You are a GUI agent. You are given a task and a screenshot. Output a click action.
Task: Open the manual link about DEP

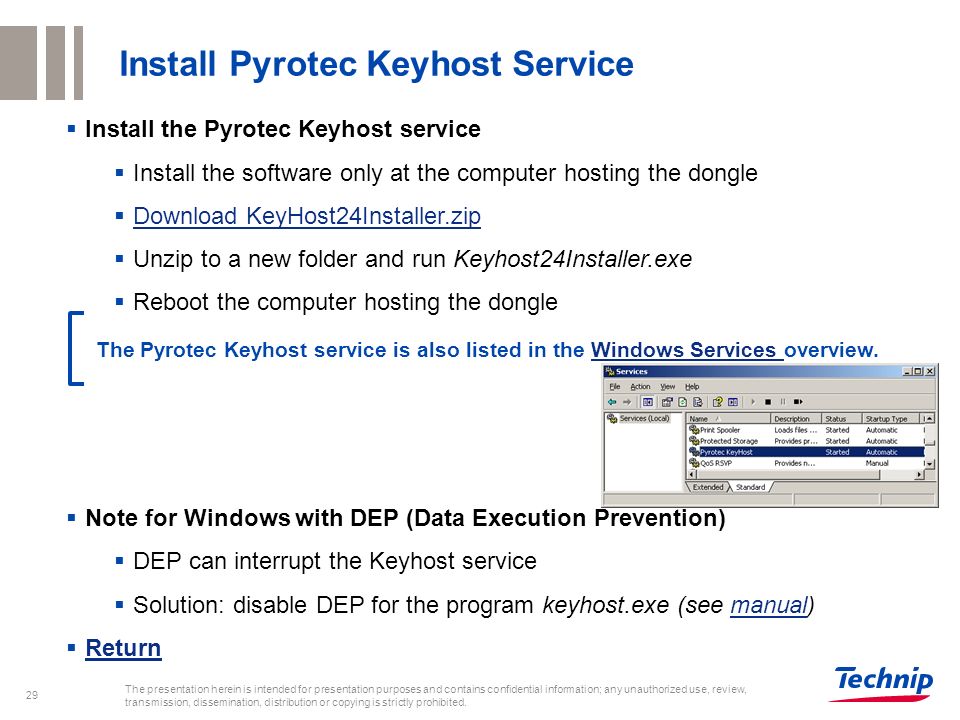point(770,605)
